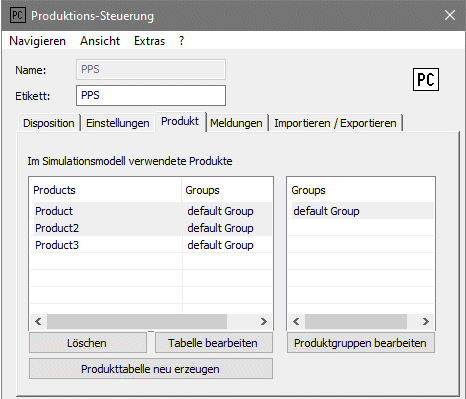This screenshot has width=466, height=399.
Task: Click Groups column header in products table
Action: [227, 190]
